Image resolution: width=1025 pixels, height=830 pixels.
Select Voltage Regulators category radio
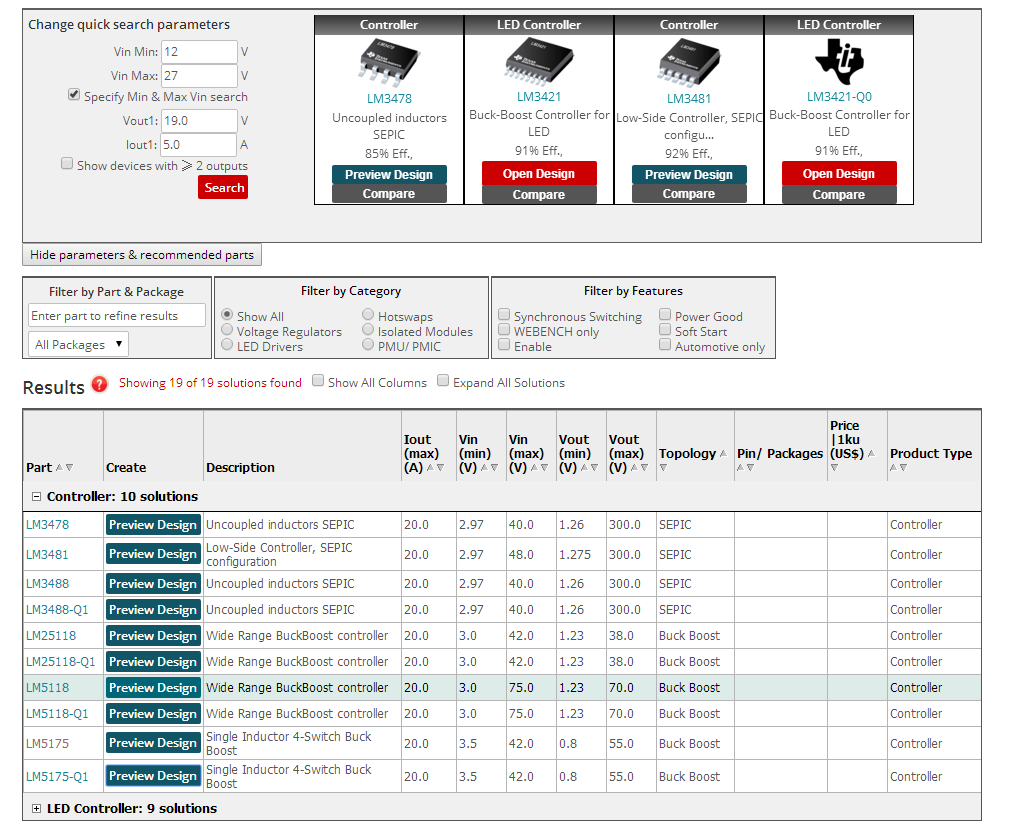tap(227, 329)
